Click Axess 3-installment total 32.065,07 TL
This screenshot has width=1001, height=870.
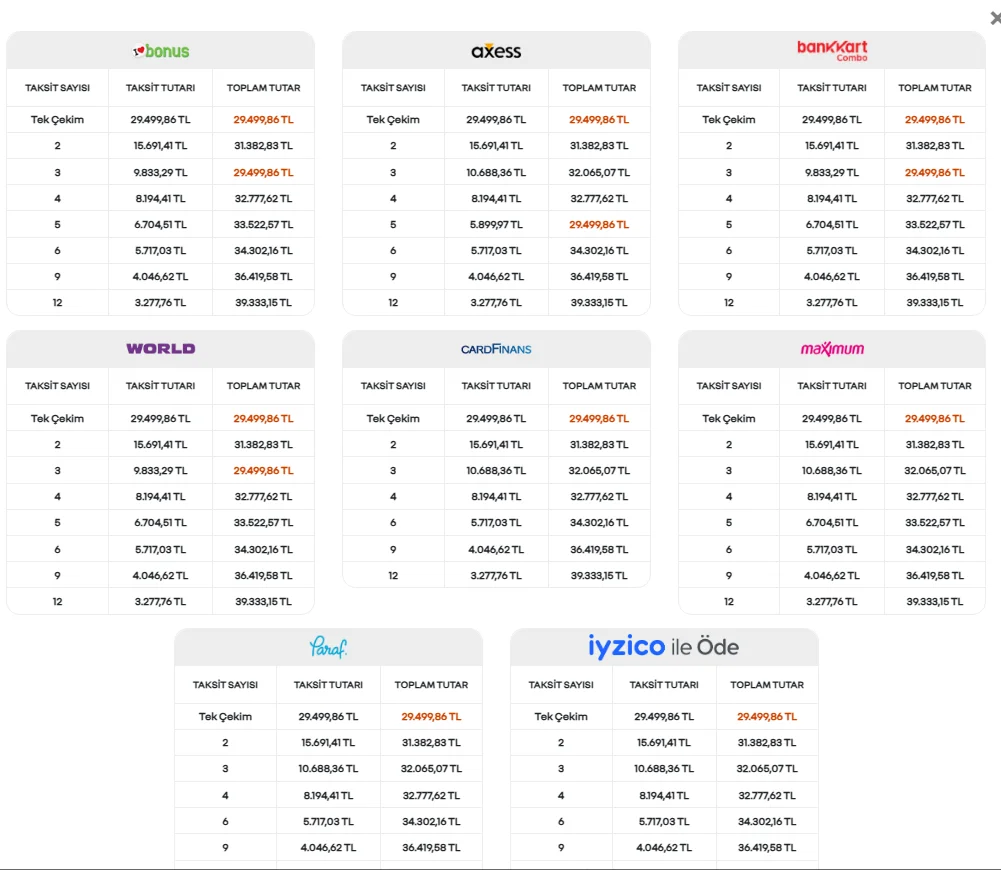tap(599, 172)
